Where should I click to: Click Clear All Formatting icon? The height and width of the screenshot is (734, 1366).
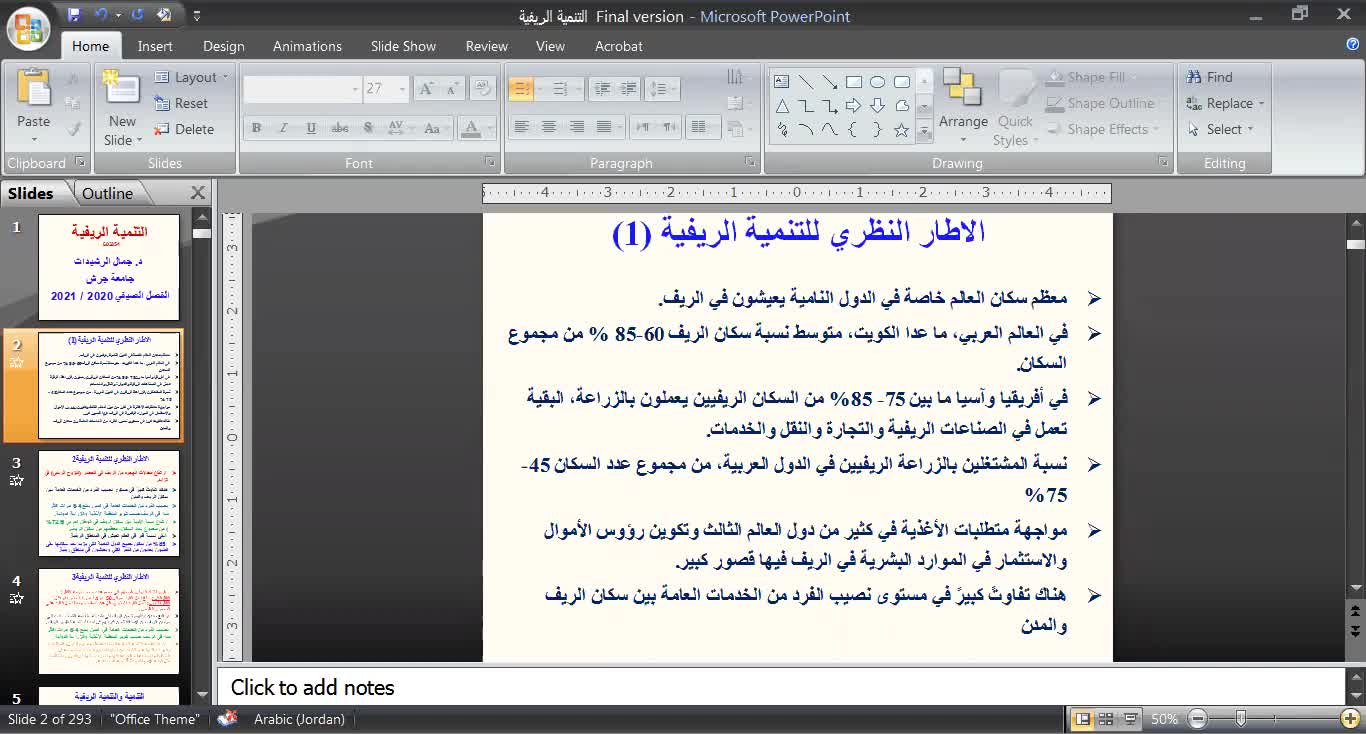click(483, 88)
